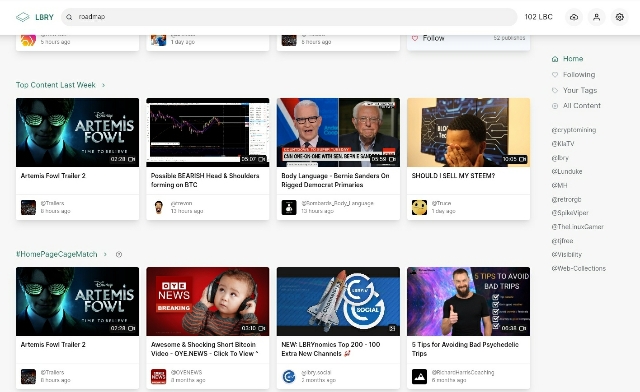This screenshot has width=640, height=392.
Task: Open @Web-Collections channel in sidebar
Action: pyautogui.click(x=579, y=268)
